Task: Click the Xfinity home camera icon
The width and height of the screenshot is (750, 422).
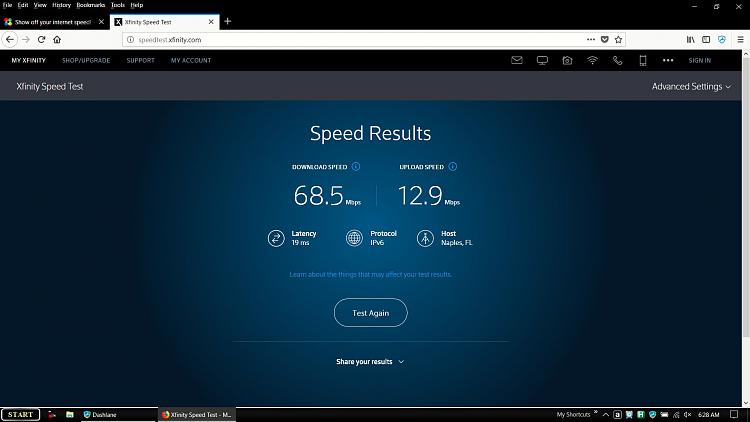Action: point(567,60)
